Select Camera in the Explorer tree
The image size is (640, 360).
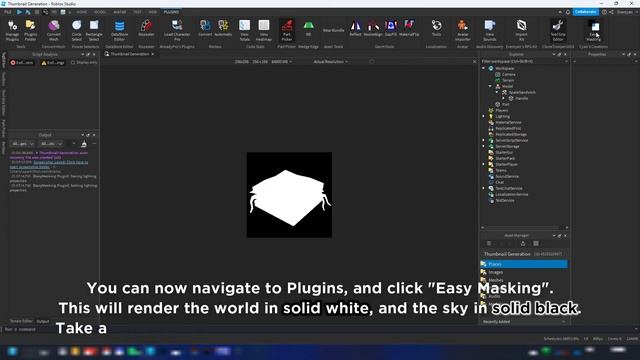[x=508, y=74]
